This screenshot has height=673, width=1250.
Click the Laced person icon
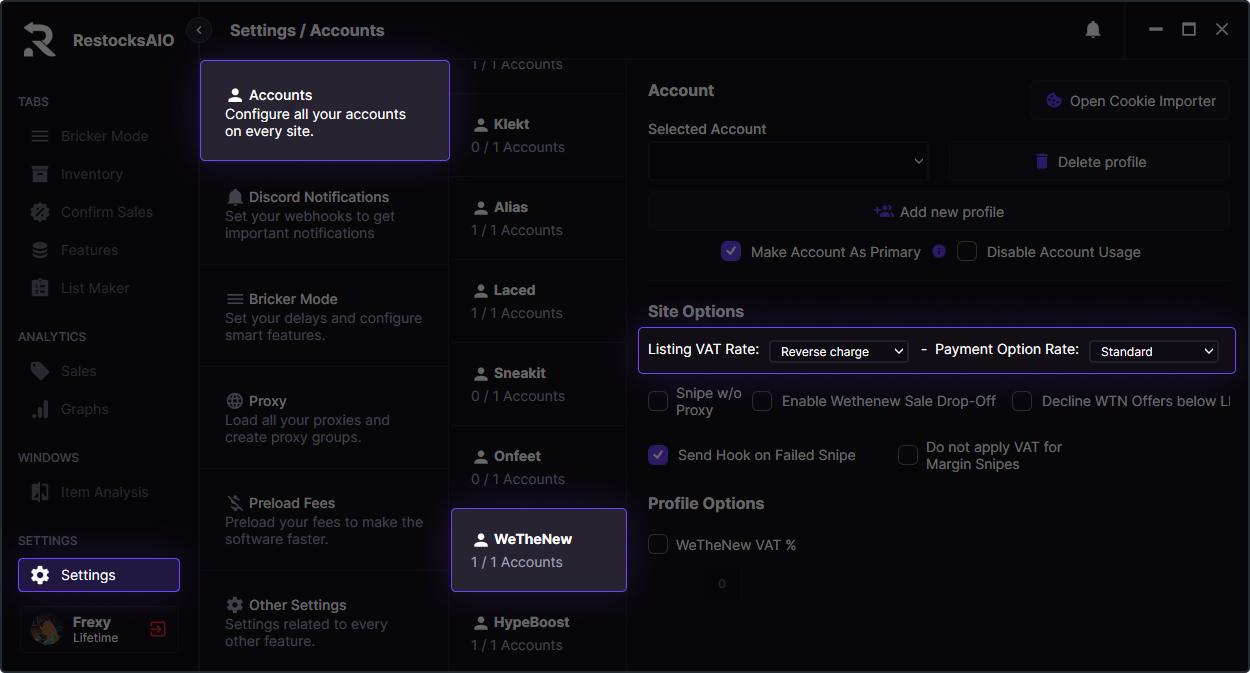click(480, 291)
